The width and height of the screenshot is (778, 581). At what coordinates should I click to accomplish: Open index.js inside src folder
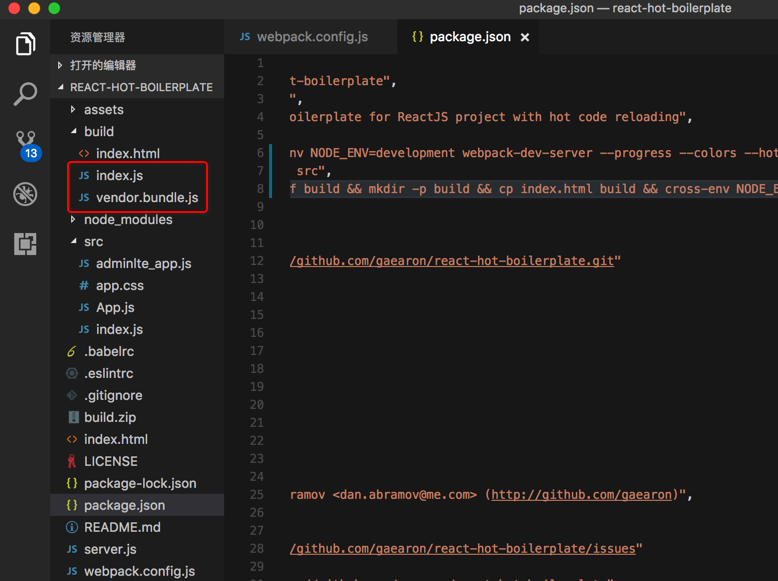pos(137,329)
